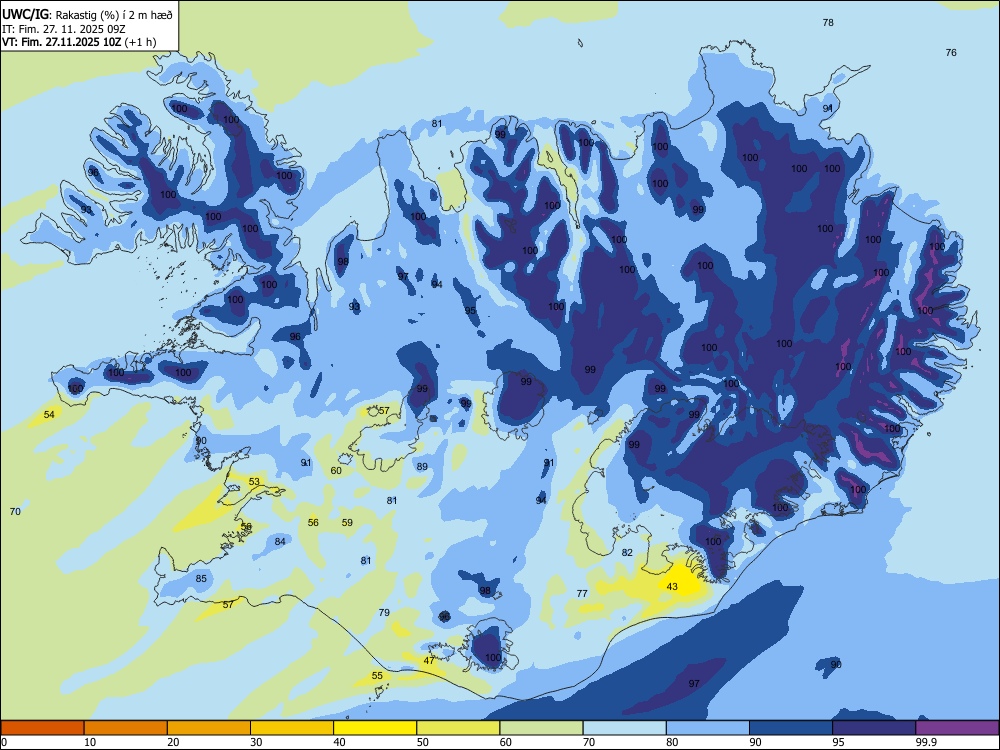Pick the 20–30 legend color band
Screen dimensions: 1000x750
[209, 728]
